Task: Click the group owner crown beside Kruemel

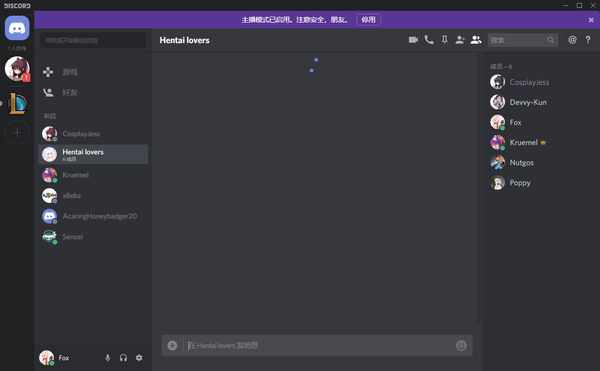Action: tap(543, 143)
